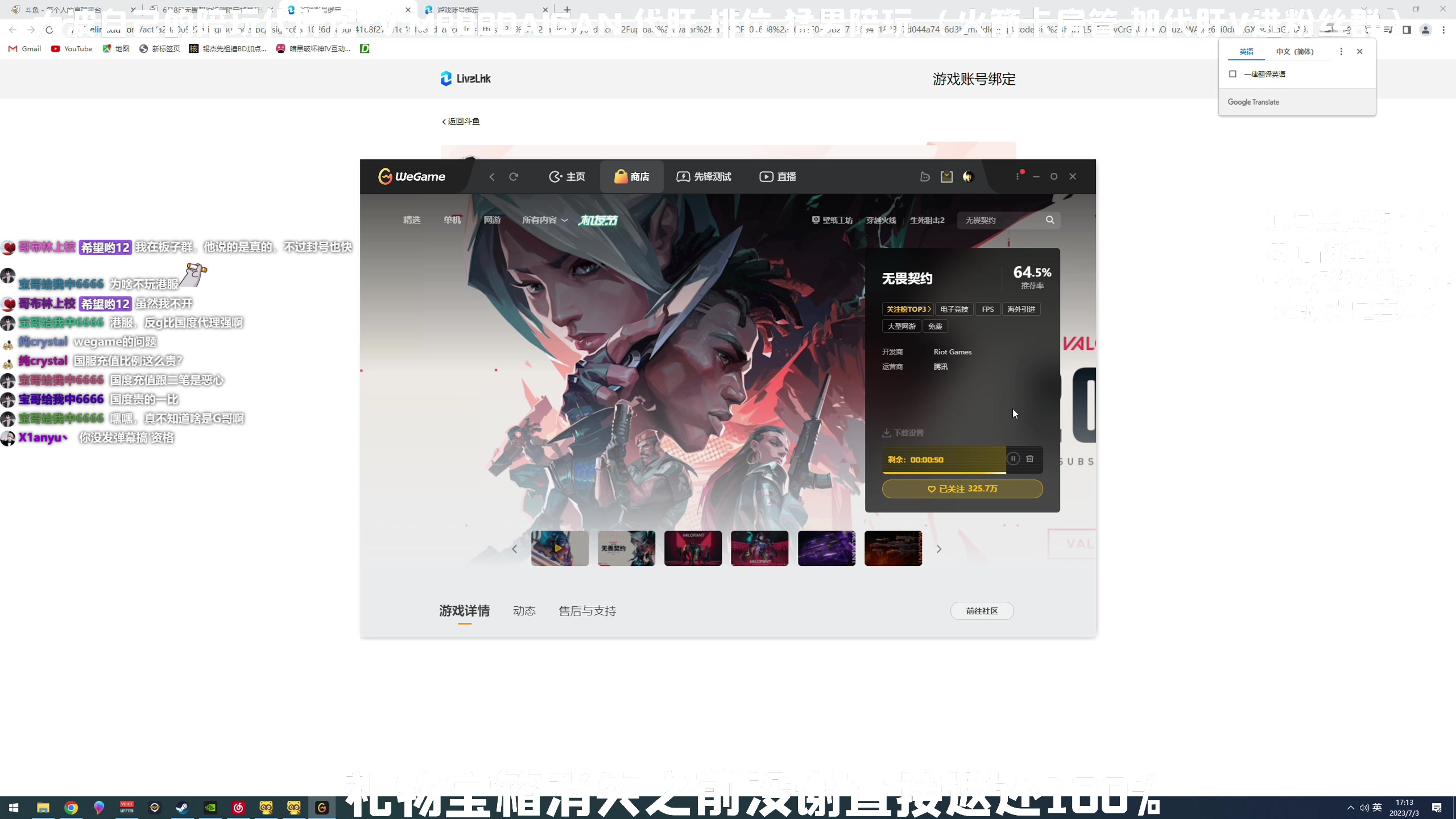Switch to WeGame 主页 tab
Viewport: 1456px width, 819px height.
pyautogui.click(x=567, y=177)
